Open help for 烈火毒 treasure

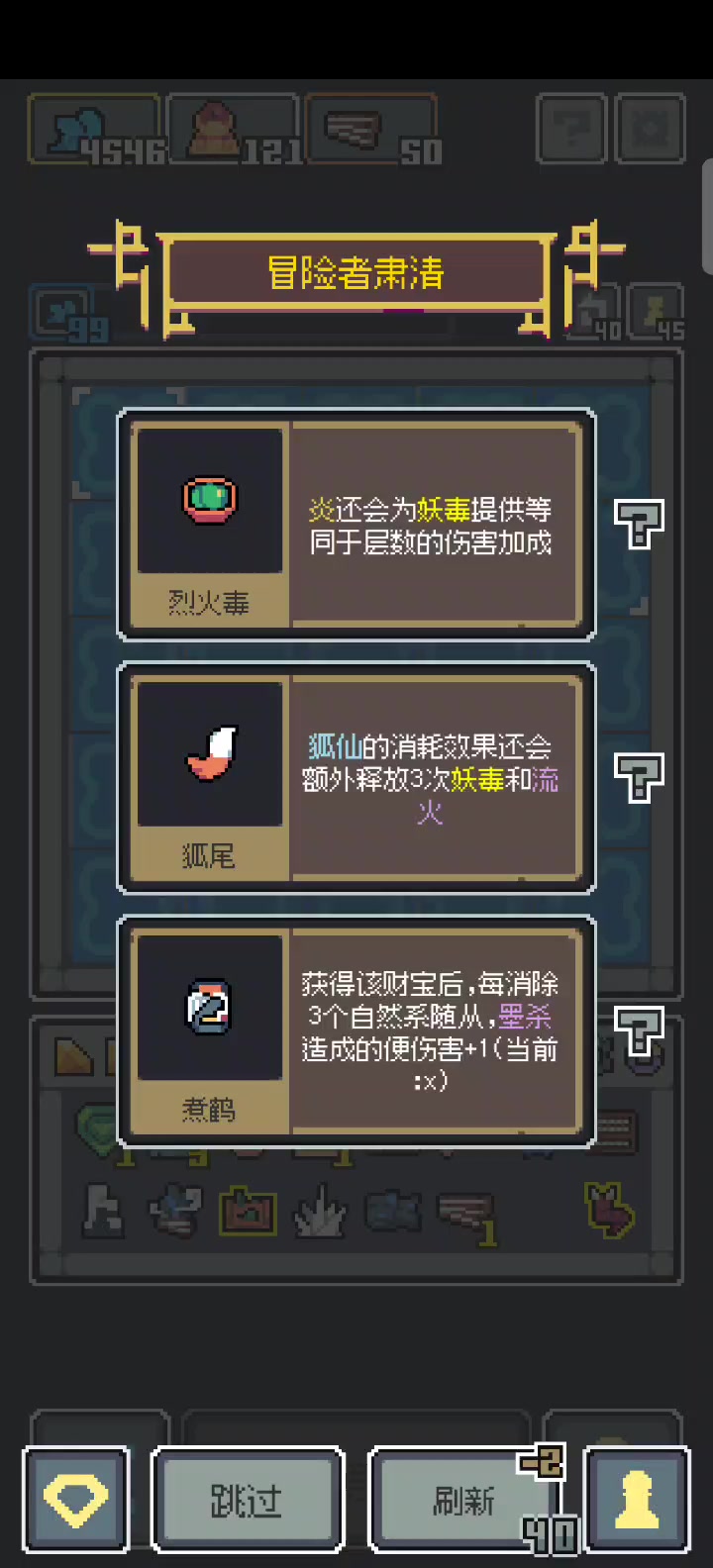pyautogui.click(x=639, y=524)
